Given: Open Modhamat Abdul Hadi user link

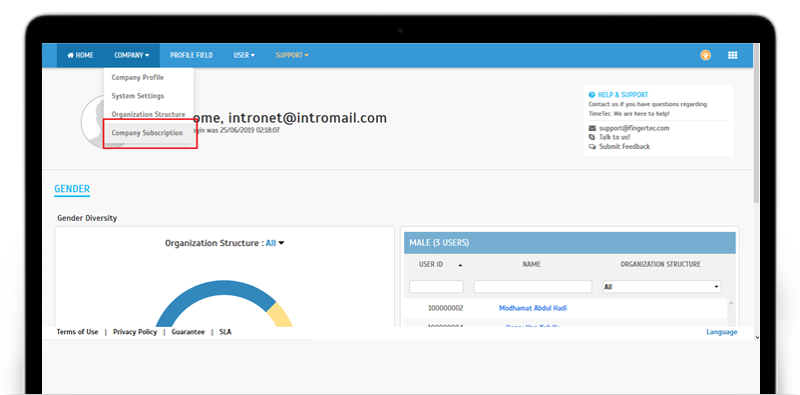Looking at the screenshot, I should point(533,308).
